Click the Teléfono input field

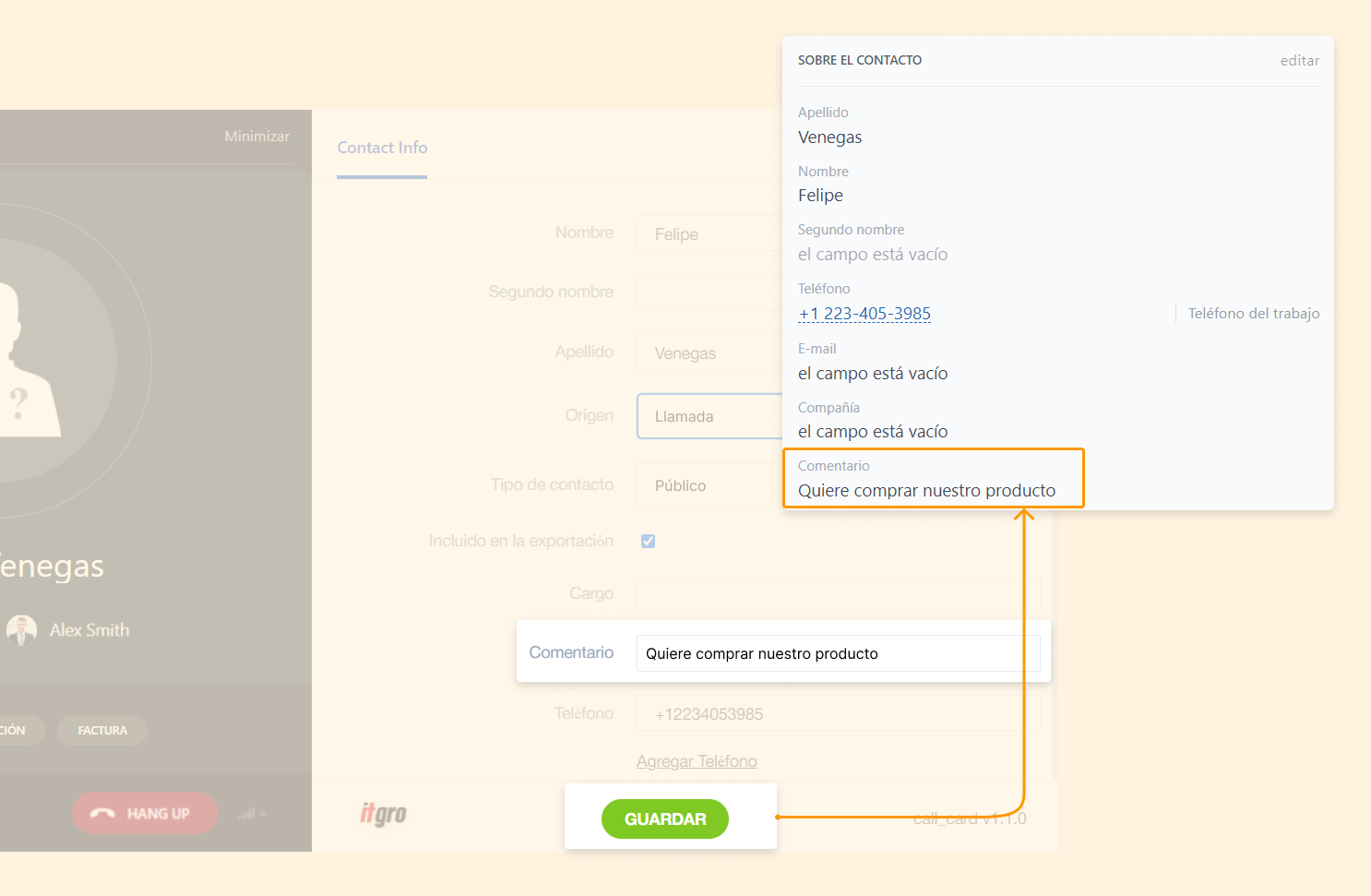(x=838, y=714)
